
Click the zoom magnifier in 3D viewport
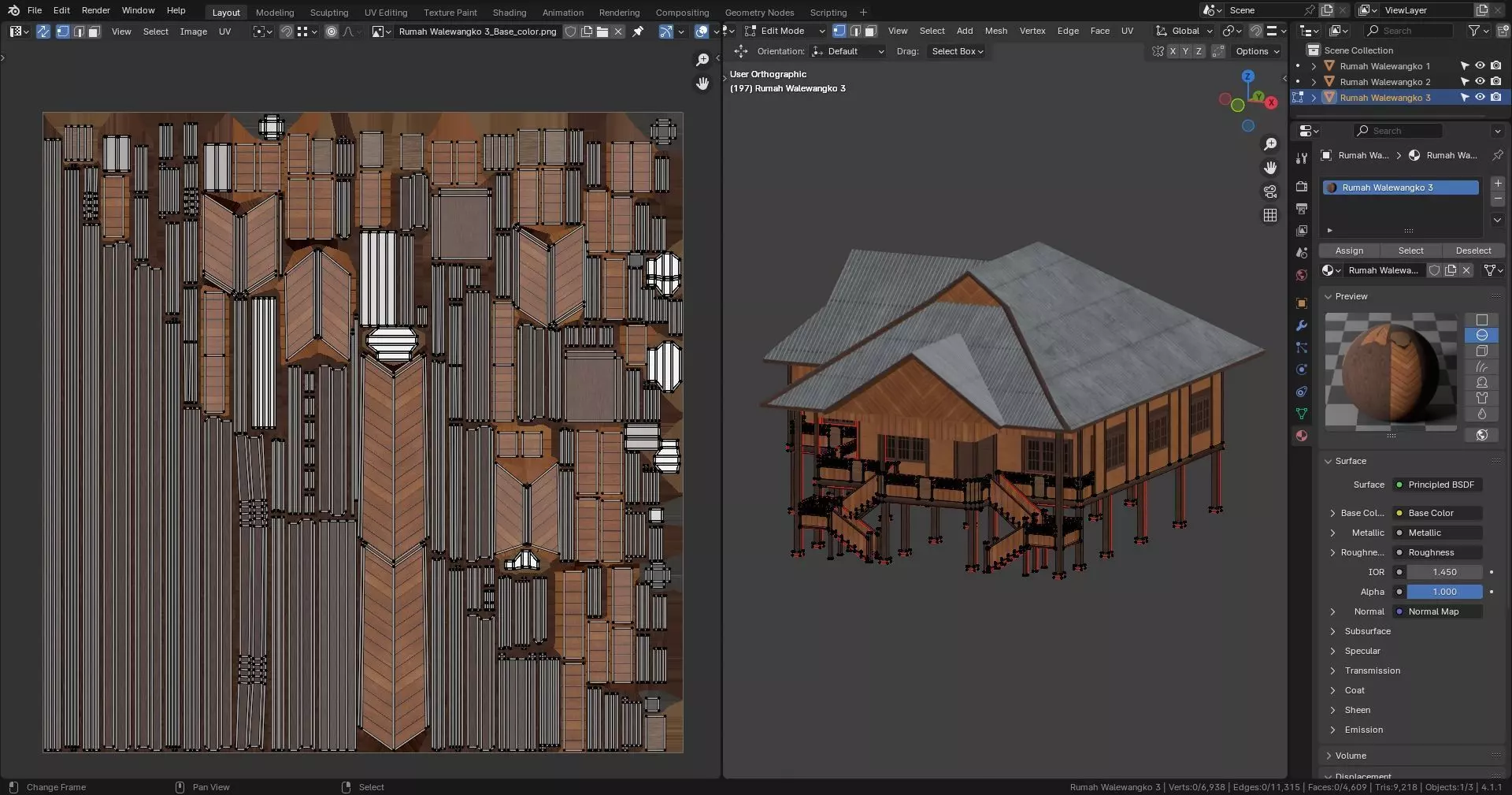pyautogui.click(x=1270, y=144)
